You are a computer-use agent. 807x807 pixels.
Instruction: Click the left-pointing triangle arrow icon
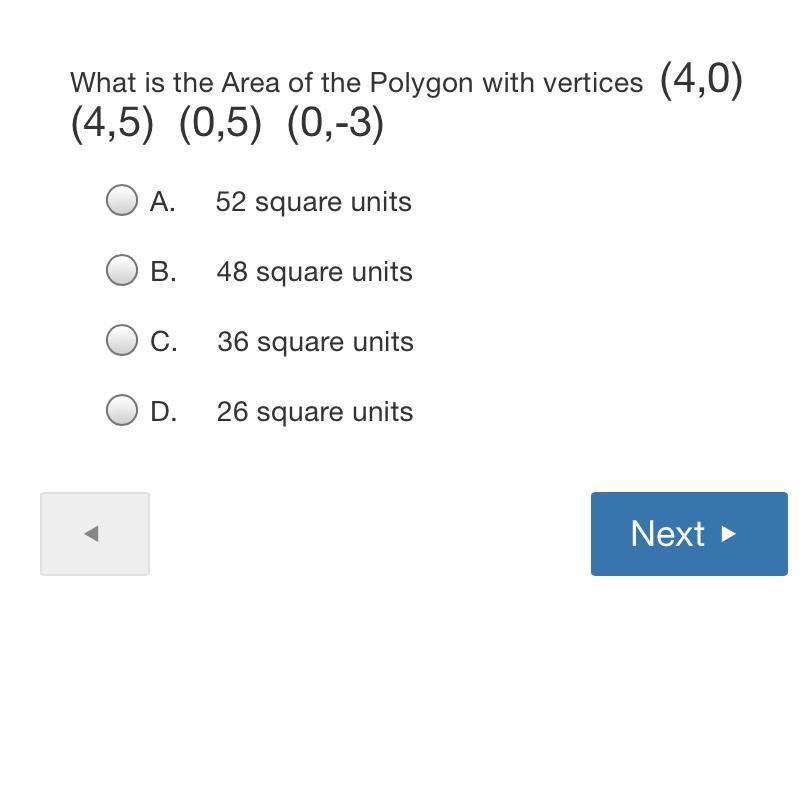pyautogui.click(x=91, y=534)
